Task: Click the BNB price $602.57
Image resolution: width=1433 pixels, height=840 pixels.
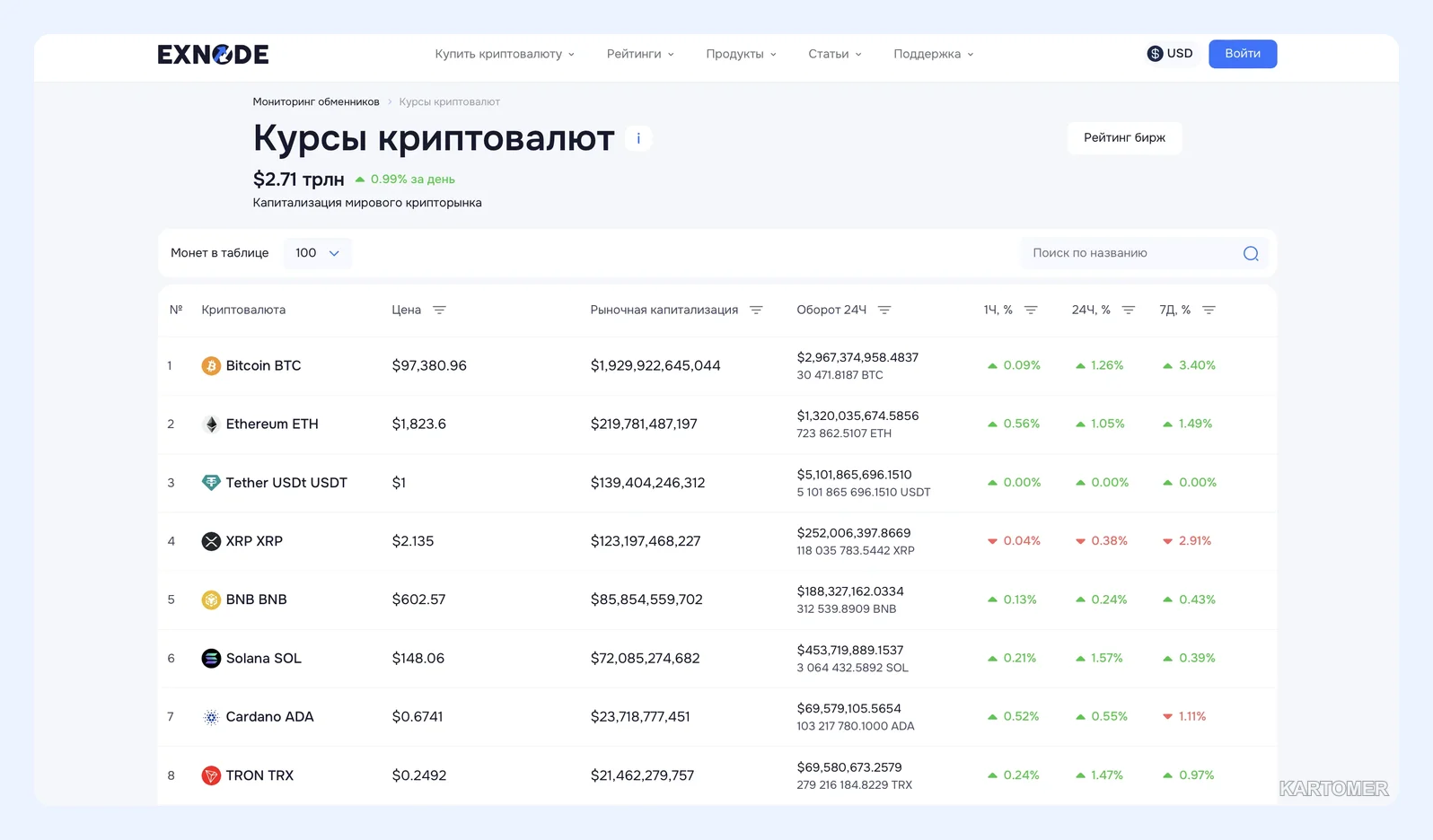Action: click(x=418, y=599)
